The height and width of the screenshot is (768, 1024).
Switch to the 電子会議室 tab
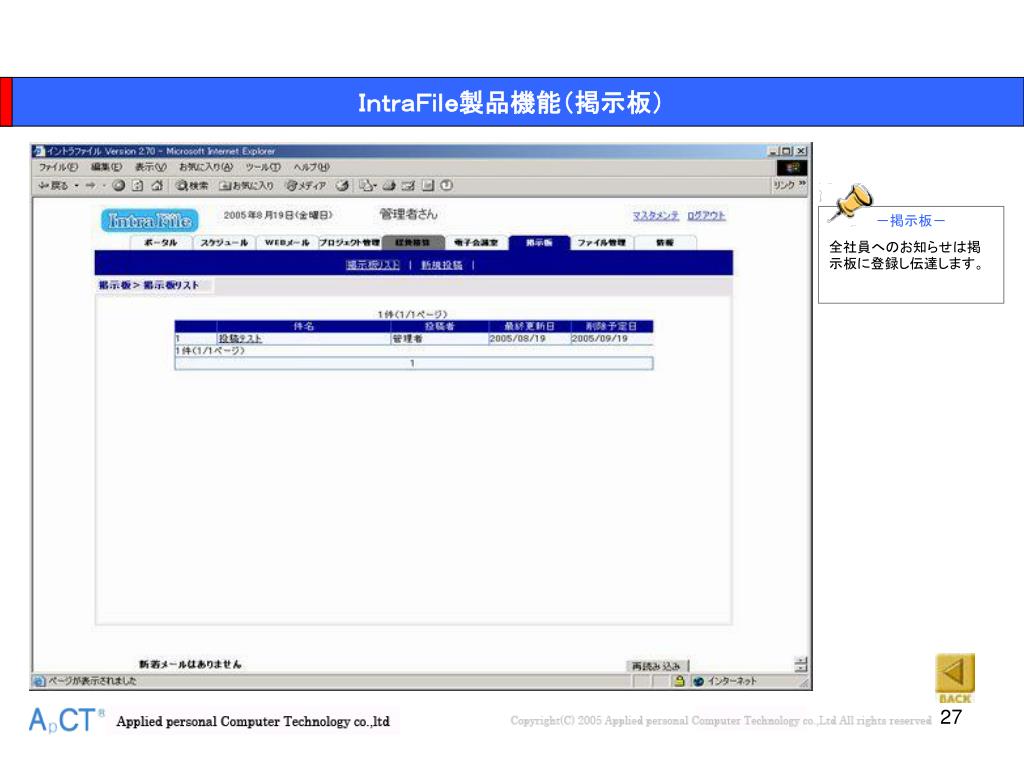point(476,242)
